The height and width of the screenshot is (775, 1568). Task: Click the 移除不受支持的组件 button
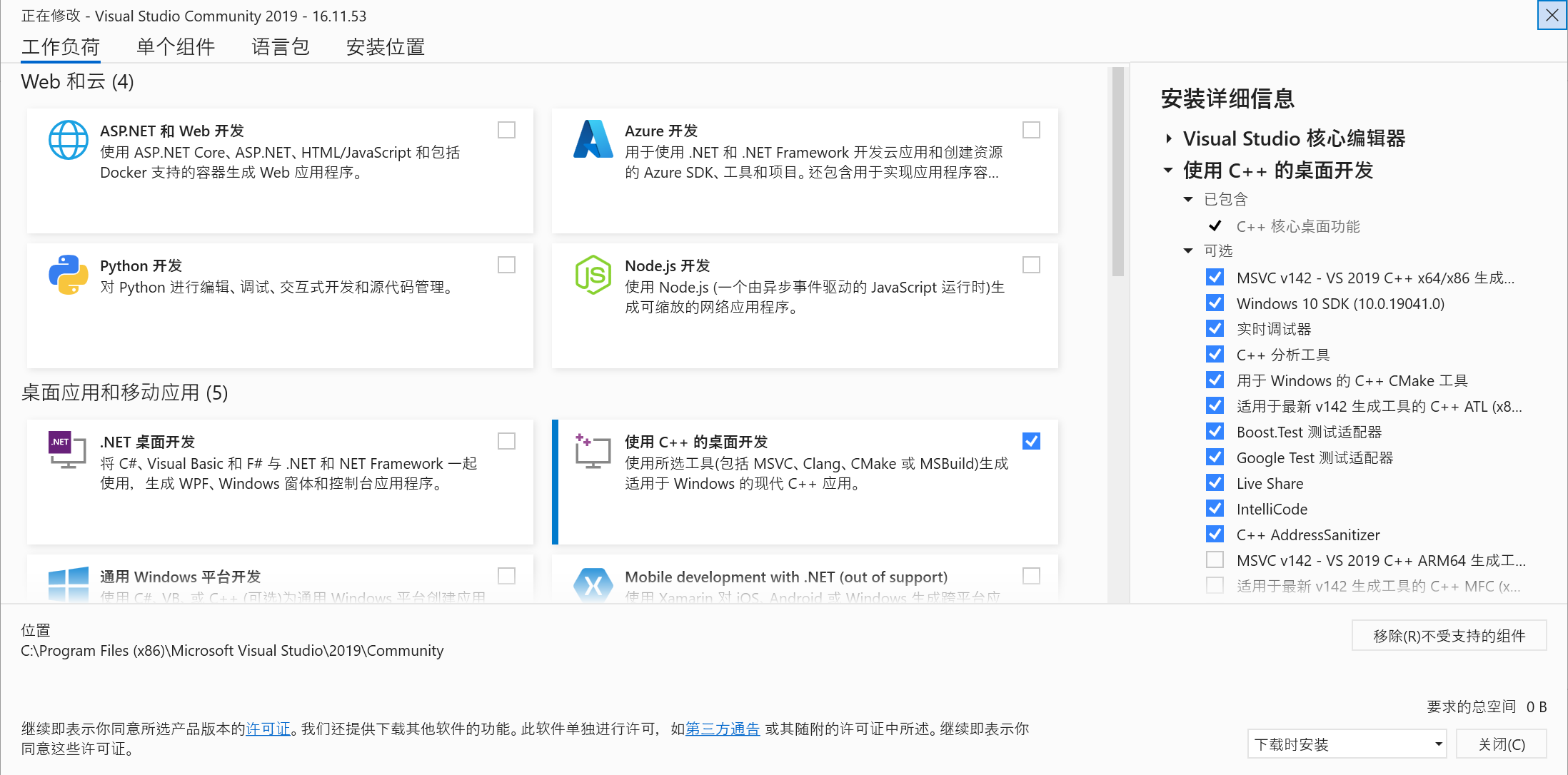(x=1449, y=636)
